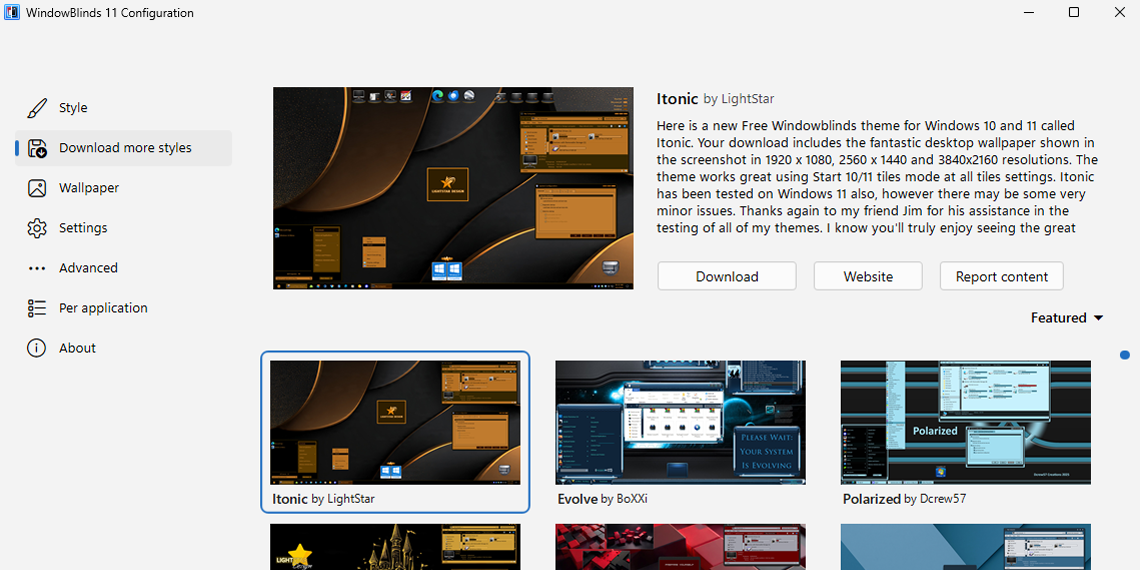Go to the Wallpaper section

124,188
